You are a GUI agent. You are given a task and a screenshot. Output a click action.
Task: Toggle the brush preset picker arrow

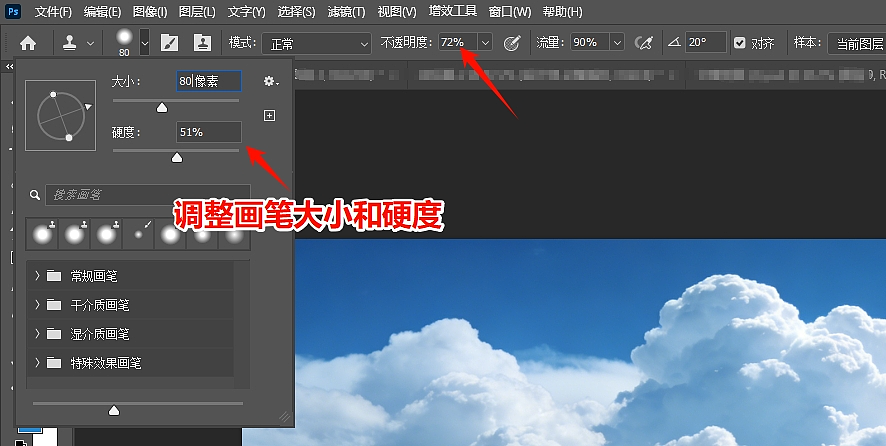coord(145,42)
